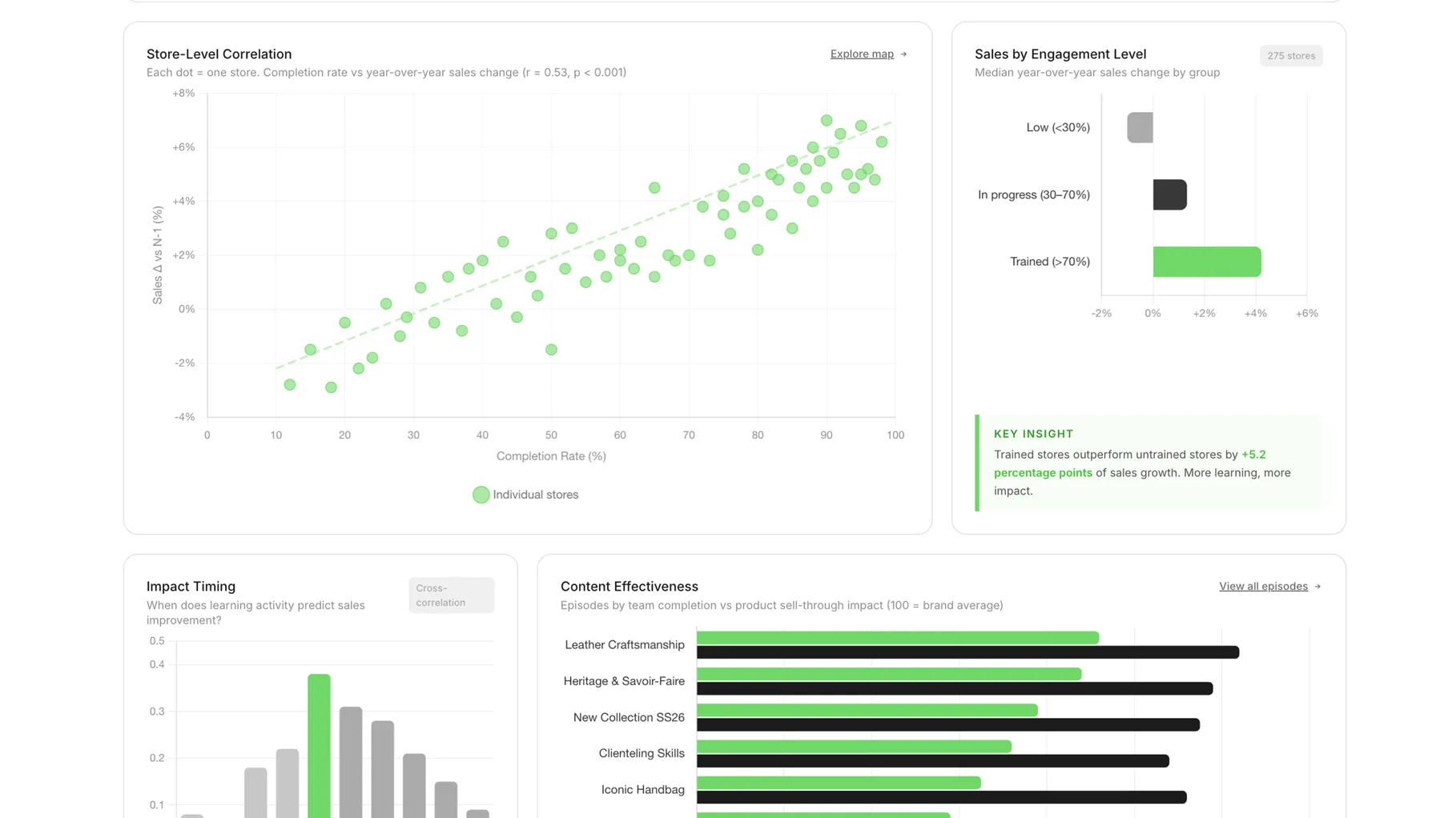The height and width of the screenshot is (818, 1456).
Task: Select the "Cross-correlation" badge in Impact Timing
Action: point(451,595)
